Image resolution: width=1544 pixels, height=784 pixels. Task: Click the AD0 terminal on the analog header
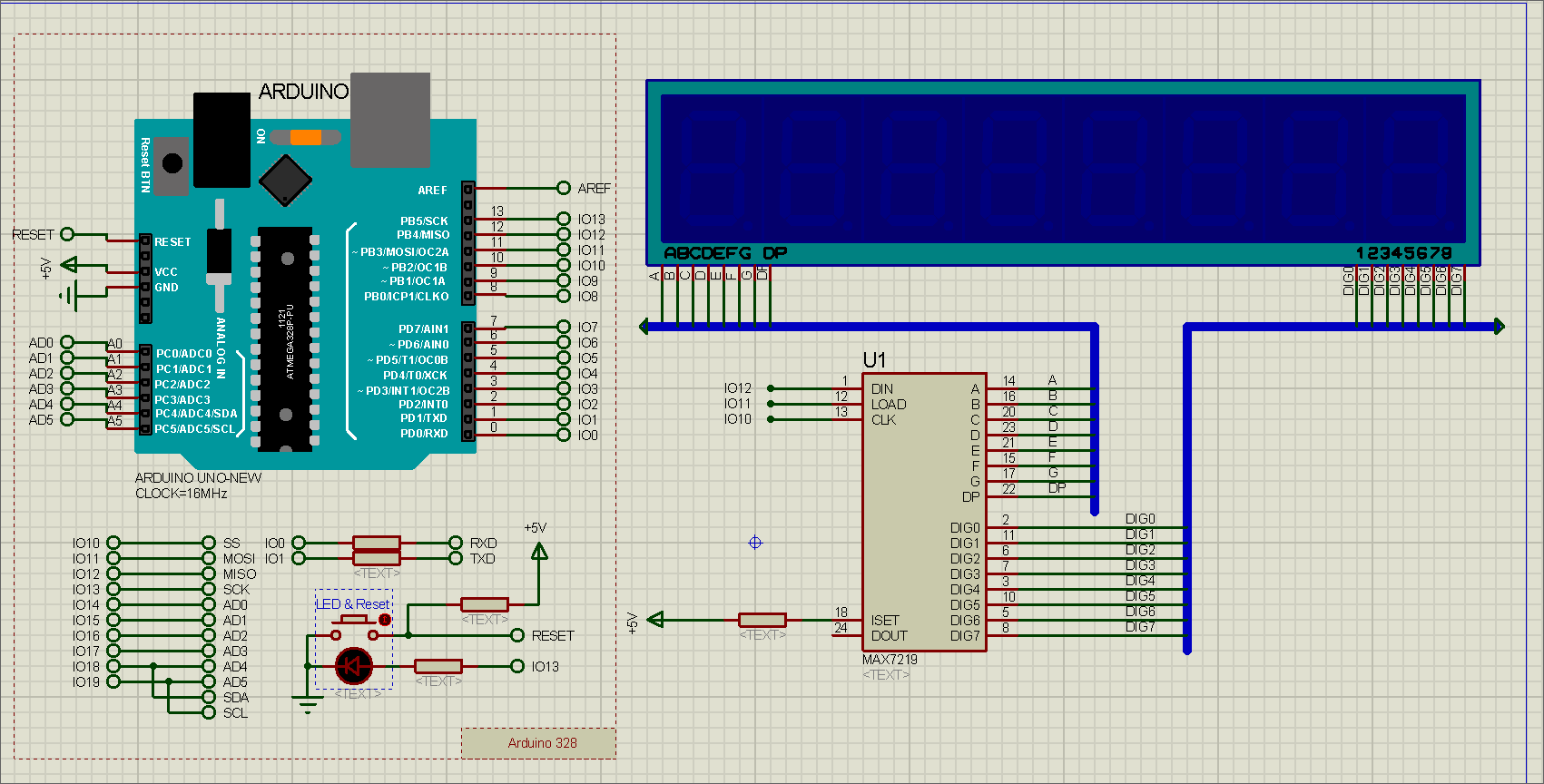tap(67, 342)
